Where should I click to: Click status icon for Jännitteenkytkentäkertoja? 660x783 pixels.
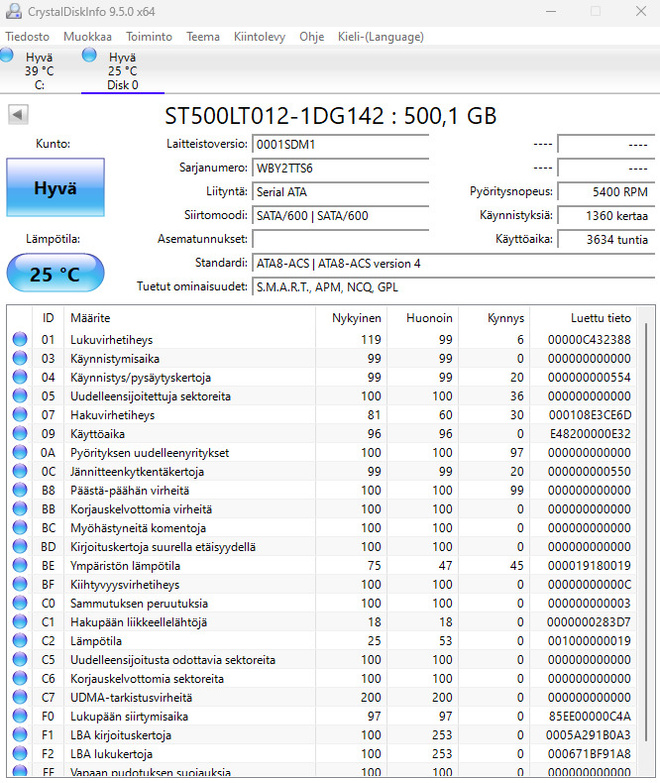20,471
